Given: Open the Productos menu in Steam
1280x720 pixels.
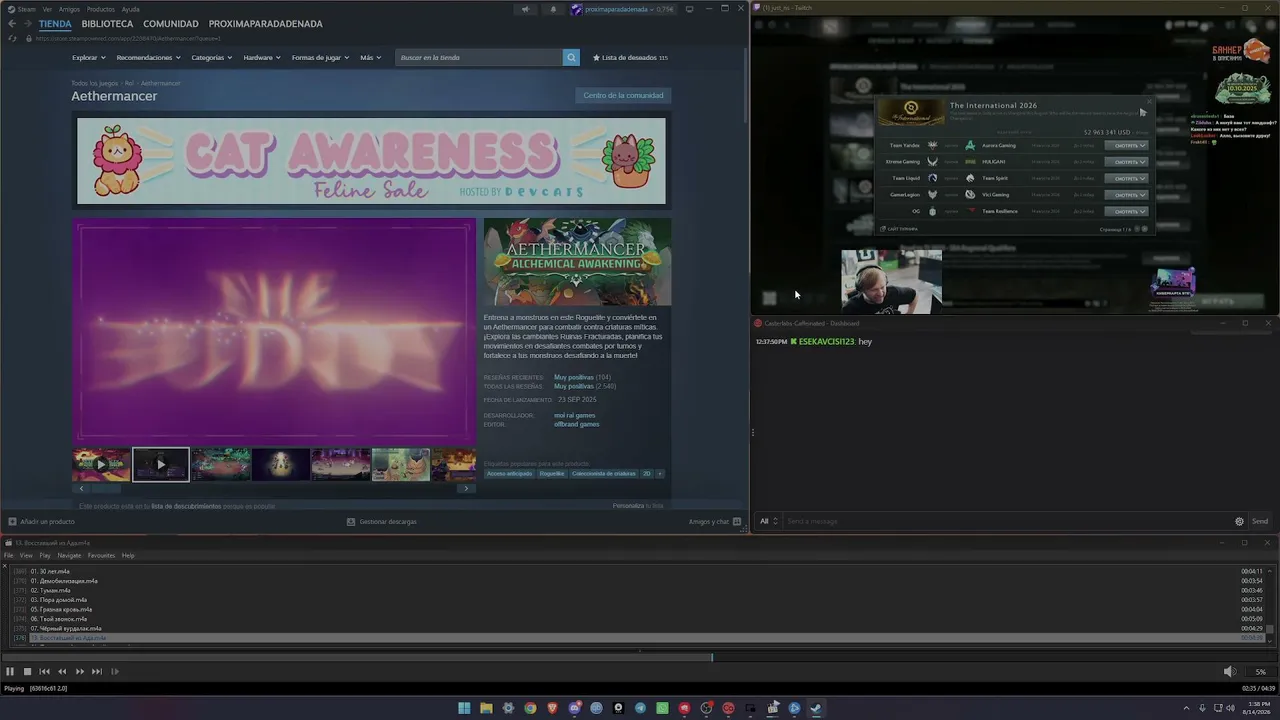Looking at the screenshot, I should (101, 9).
